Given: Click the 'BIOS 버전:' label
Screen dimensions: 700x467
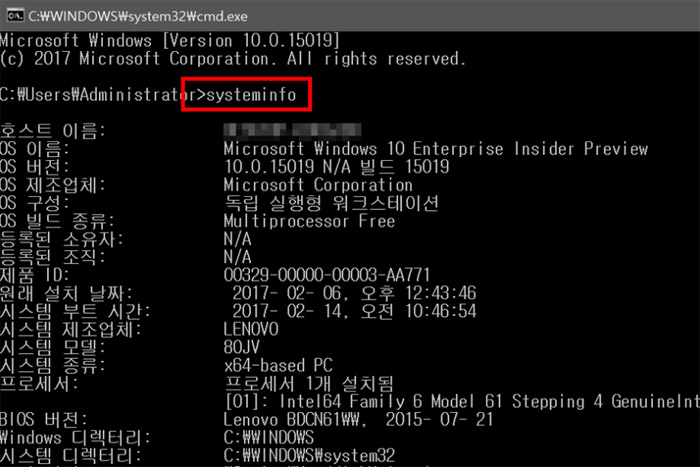Looking at the screenshot, I should click(44, 420).
